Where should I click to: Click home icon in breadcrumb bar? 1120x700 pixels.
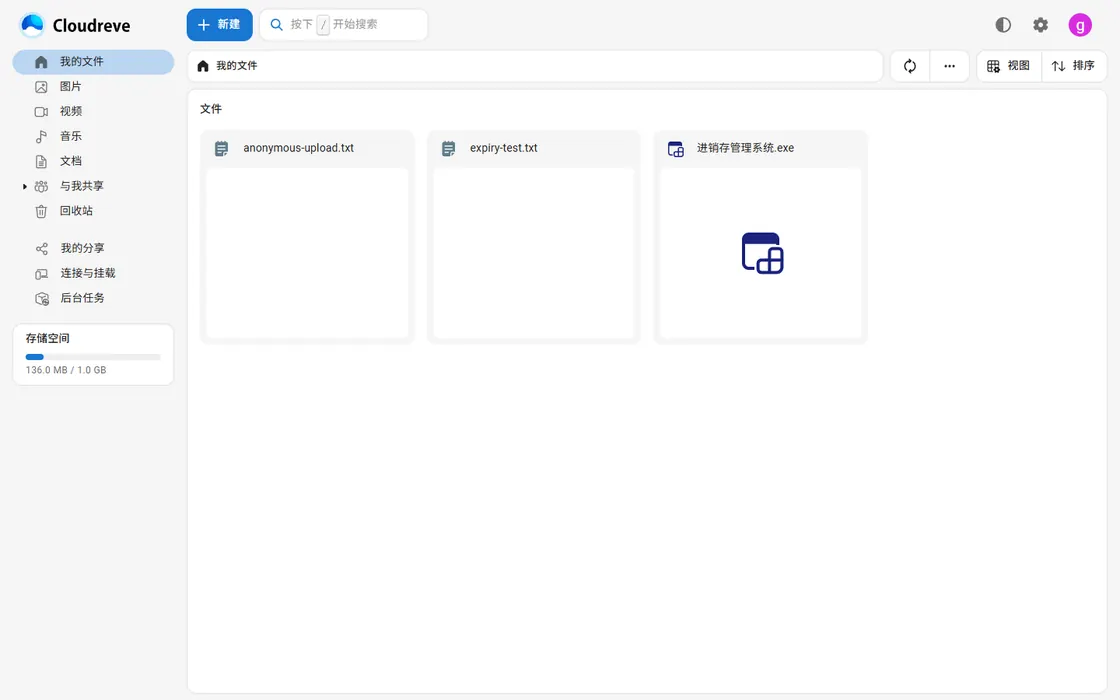[203, 66]
